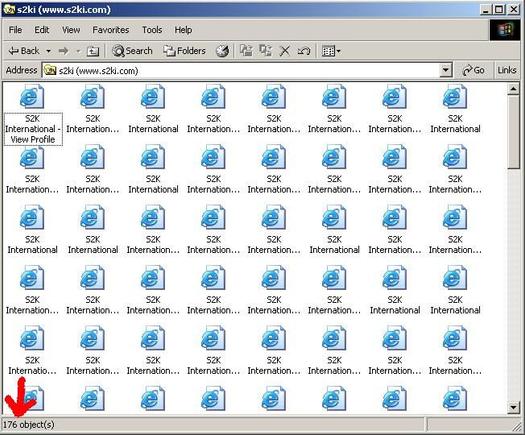Open the Search pane
The height and width of the screenshot is (435, 525).
132,51
